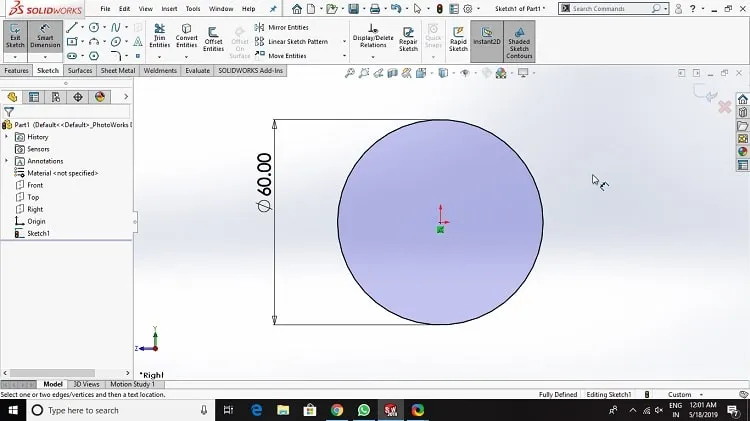Image resolution: width=750 pixels, height=421 pixels.
Task: Open the Convert Entities dropdown arrow
Action: tap(186, 57)
